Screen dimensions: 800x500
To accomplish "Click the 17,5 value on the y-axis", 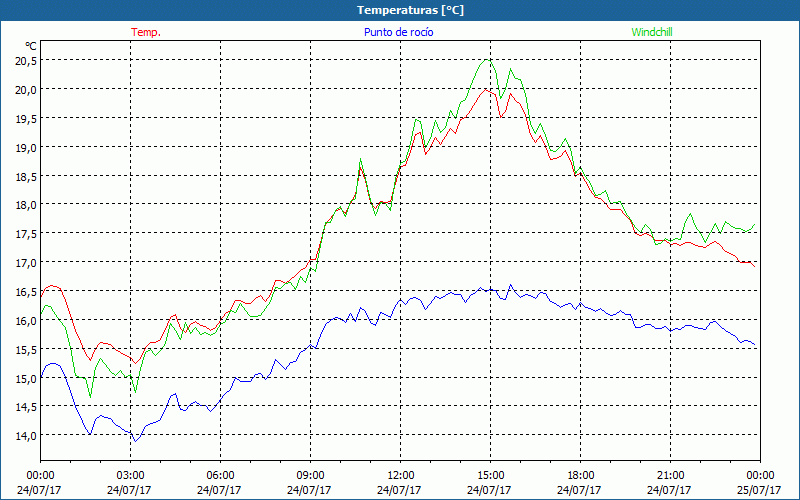I will (26, 233).
